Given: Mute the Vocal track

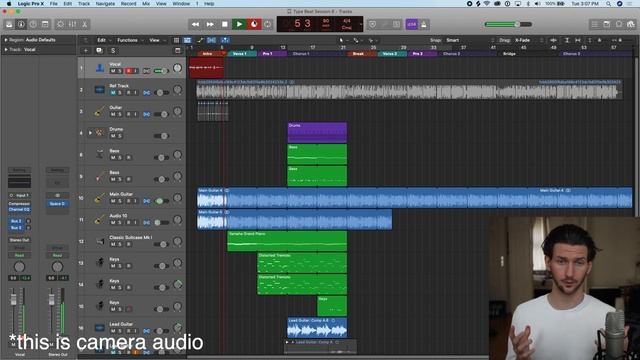Looking at the screenshot, I should pyautogui.click(x=113, y=71).
